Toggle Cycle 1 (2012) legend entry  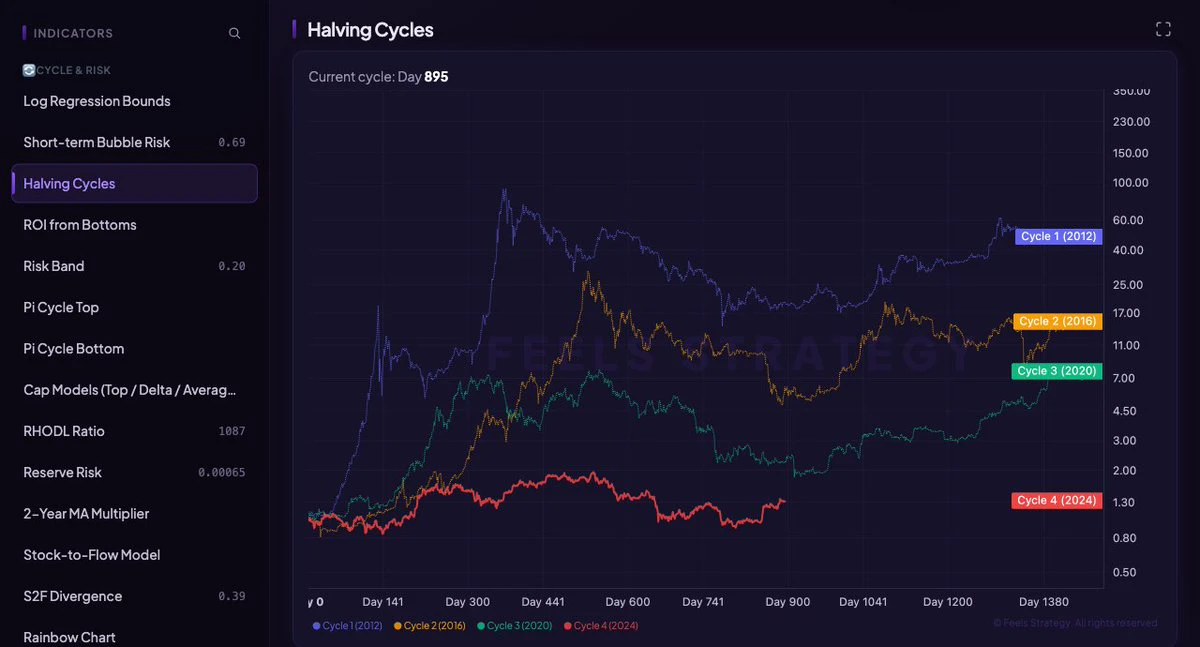click(x=348, y=625)
